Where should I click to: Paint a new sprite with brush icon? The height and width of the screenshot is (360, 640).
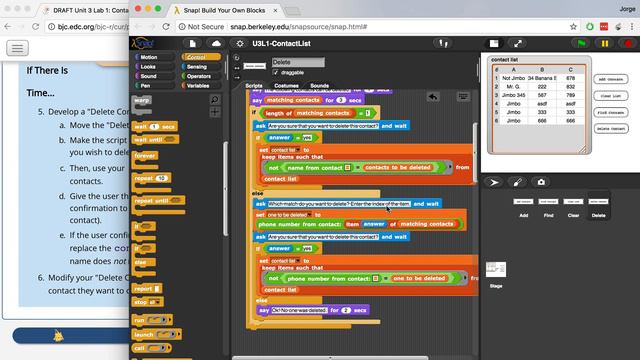tap(518, 182)
